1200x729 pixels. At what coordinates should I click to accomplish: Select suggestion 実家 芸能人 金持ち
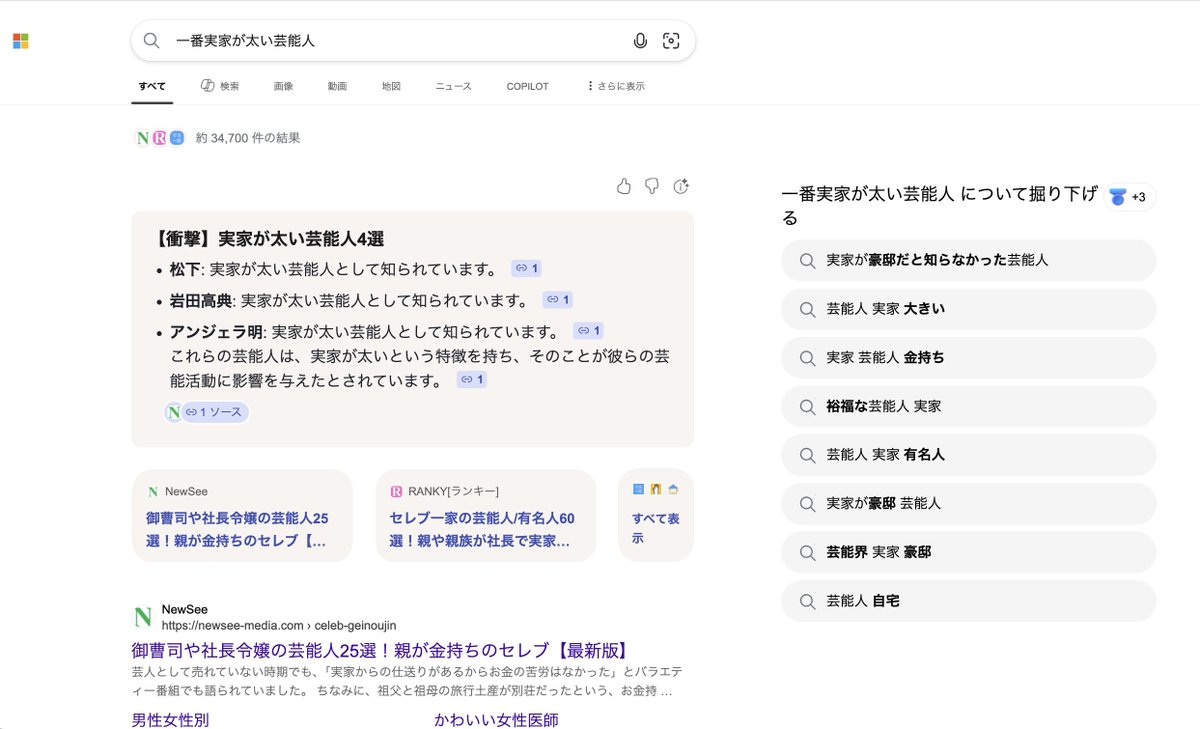[968, 358]
